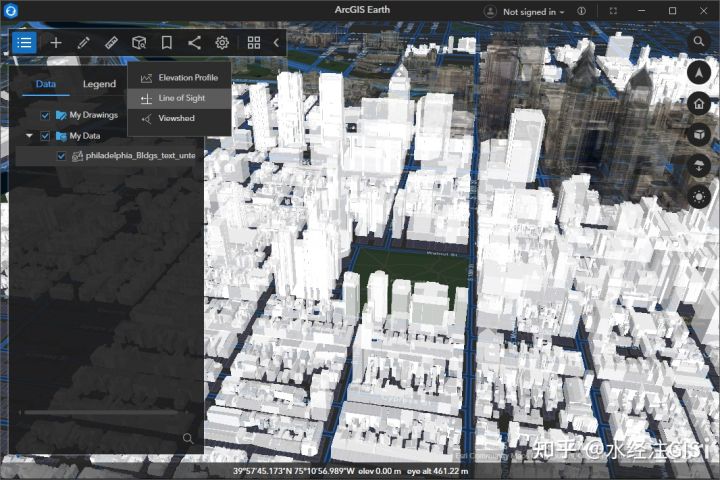Open the Measure ruler tool

tap(111, 43)
